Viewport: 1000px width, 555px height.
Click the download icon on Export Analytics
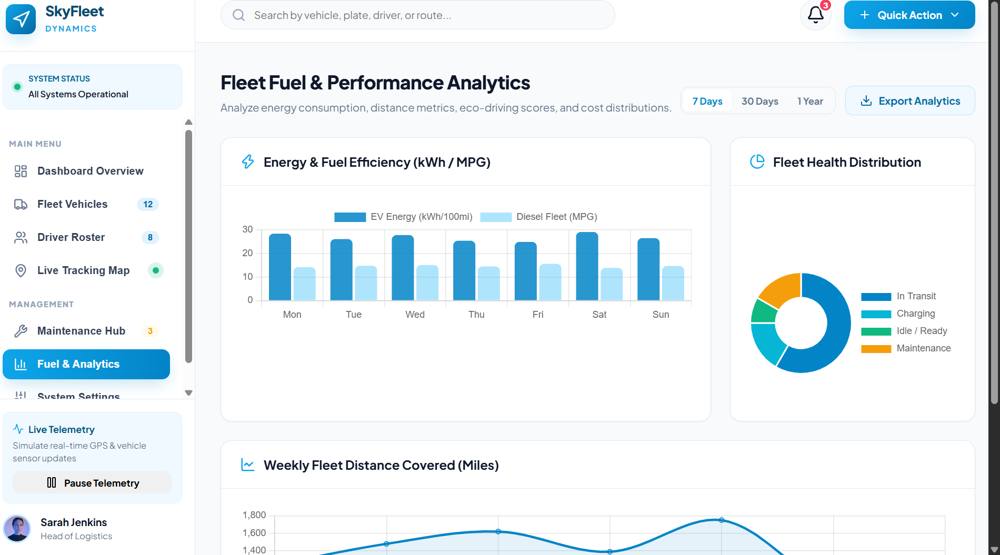(x=866, y=101)
